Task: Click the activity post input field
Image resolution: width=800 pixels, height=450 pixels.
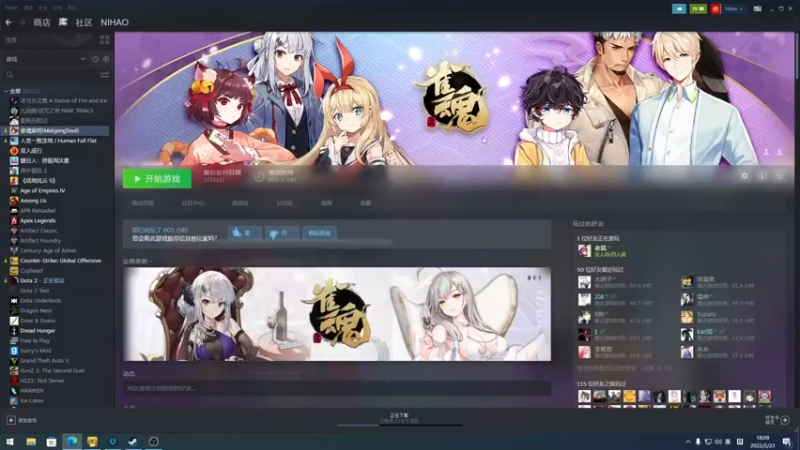Action: tap(337, 388)
